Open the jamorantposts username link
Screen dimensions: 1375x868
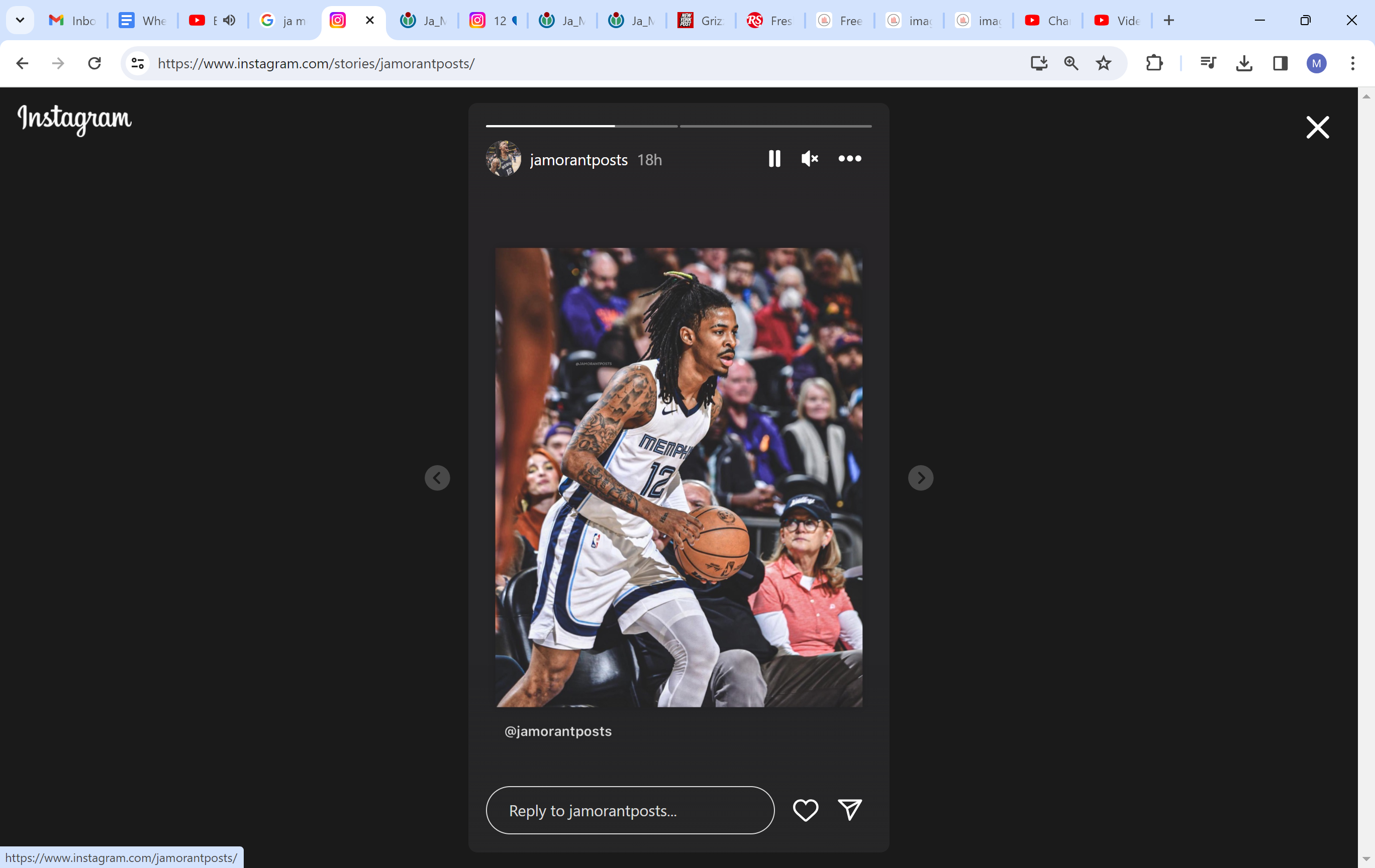[578, 160]
